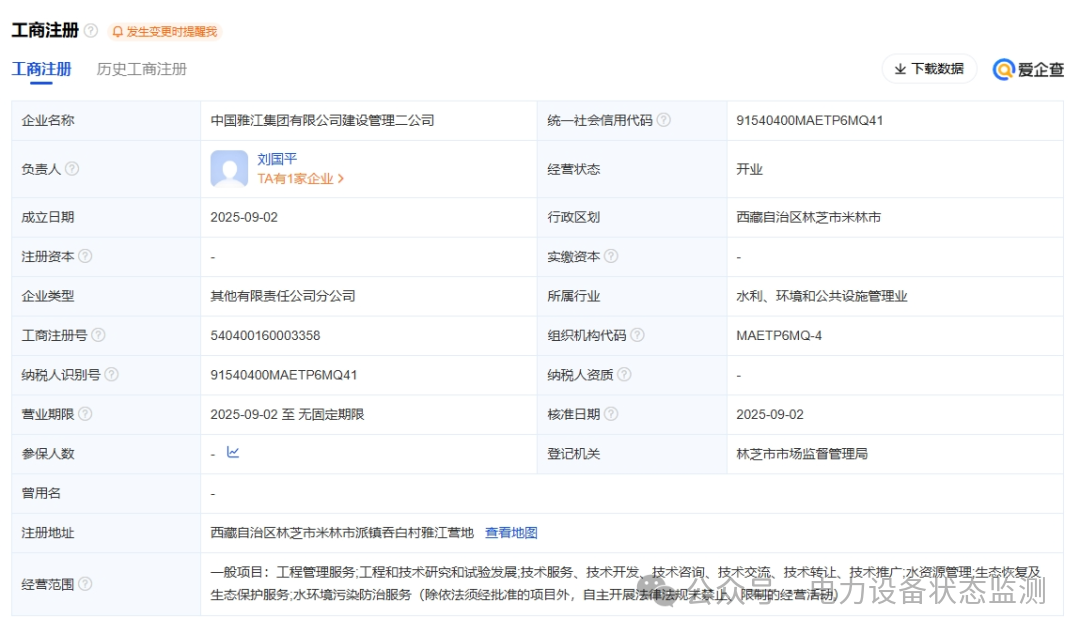Click help icon beside 统一社会信用代码
The height and width of the screenshot is (634, 1080).
664,120
